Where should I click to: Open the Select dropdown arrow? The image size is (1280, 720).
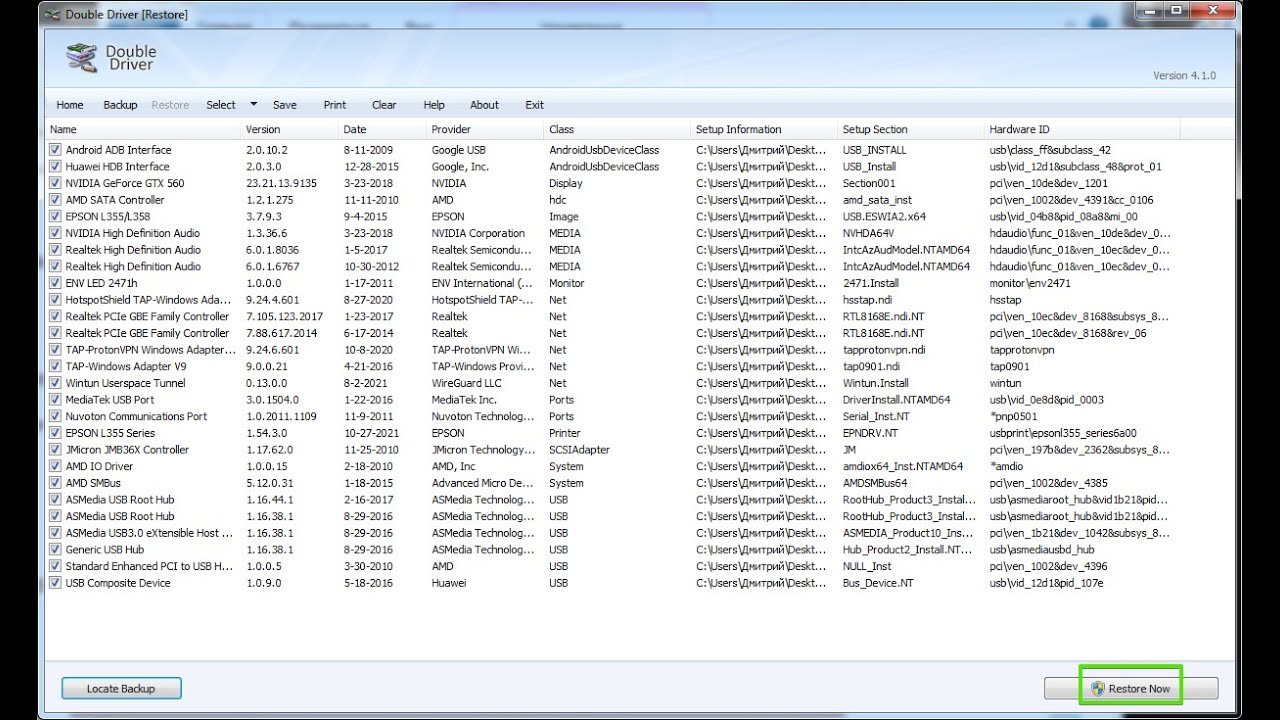point(253,104)
